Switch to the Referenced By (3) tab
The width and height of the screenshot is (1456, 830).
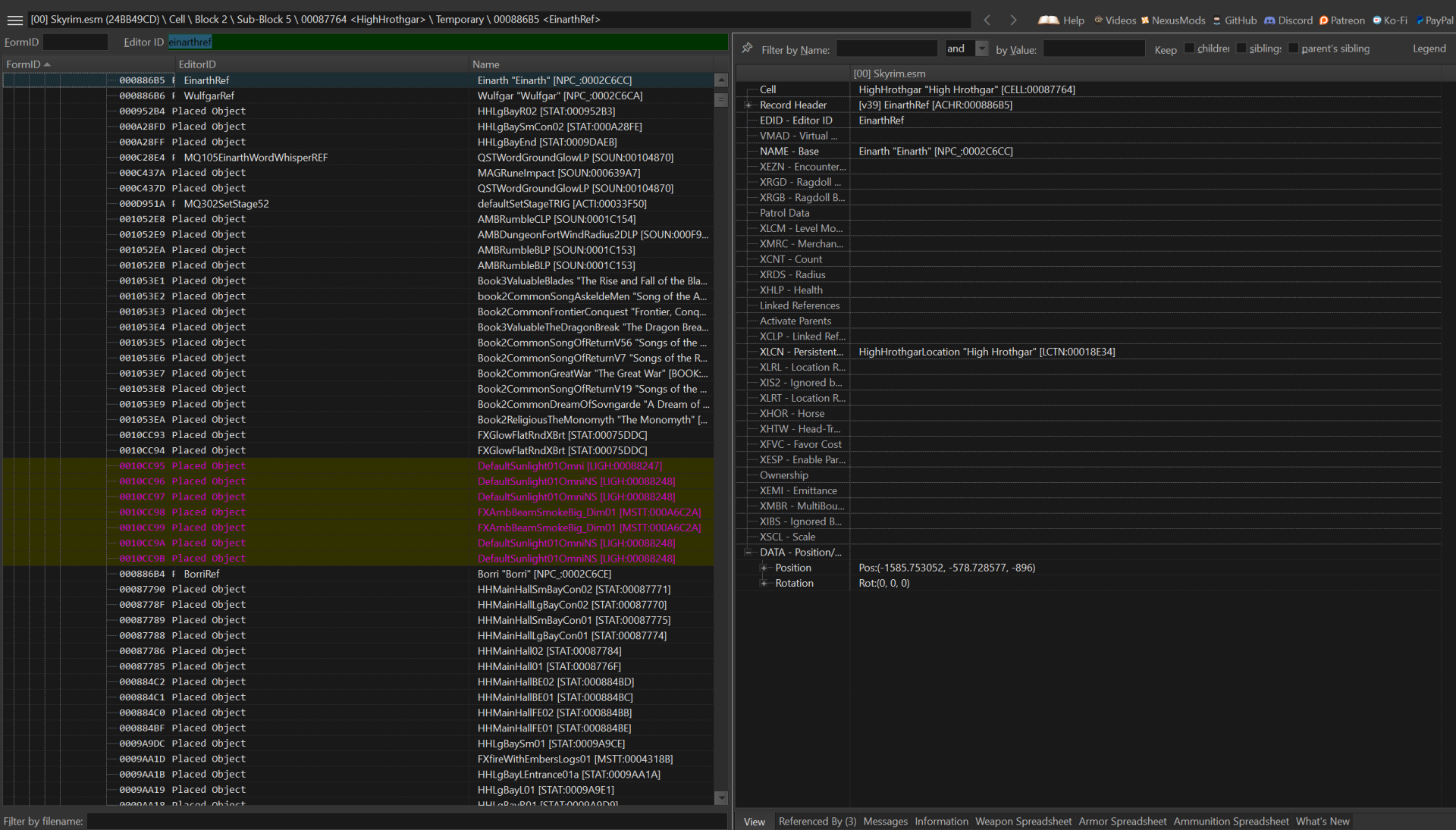click(x=817, y=822)
